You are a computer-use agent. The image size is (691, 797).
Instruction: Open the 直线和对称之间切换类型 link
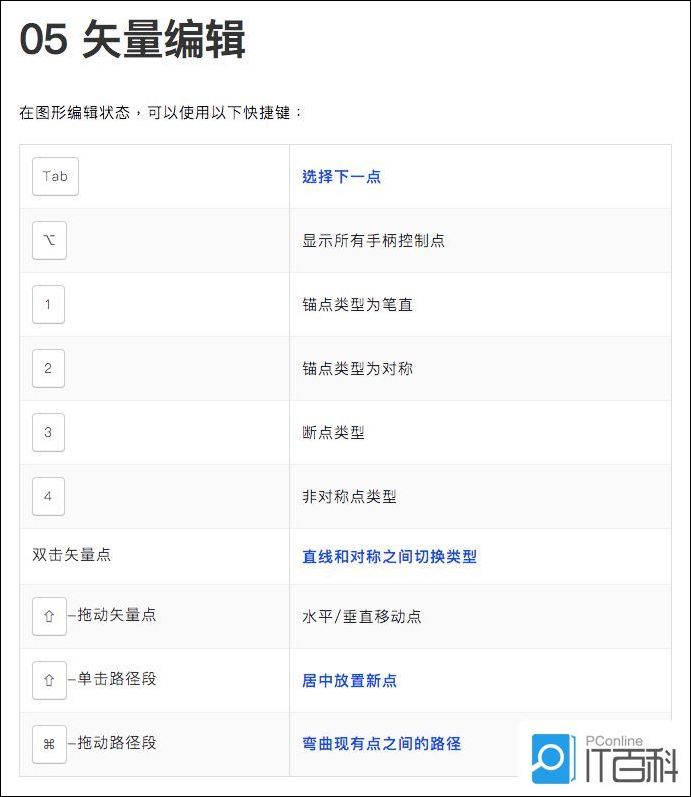point(390,557)
